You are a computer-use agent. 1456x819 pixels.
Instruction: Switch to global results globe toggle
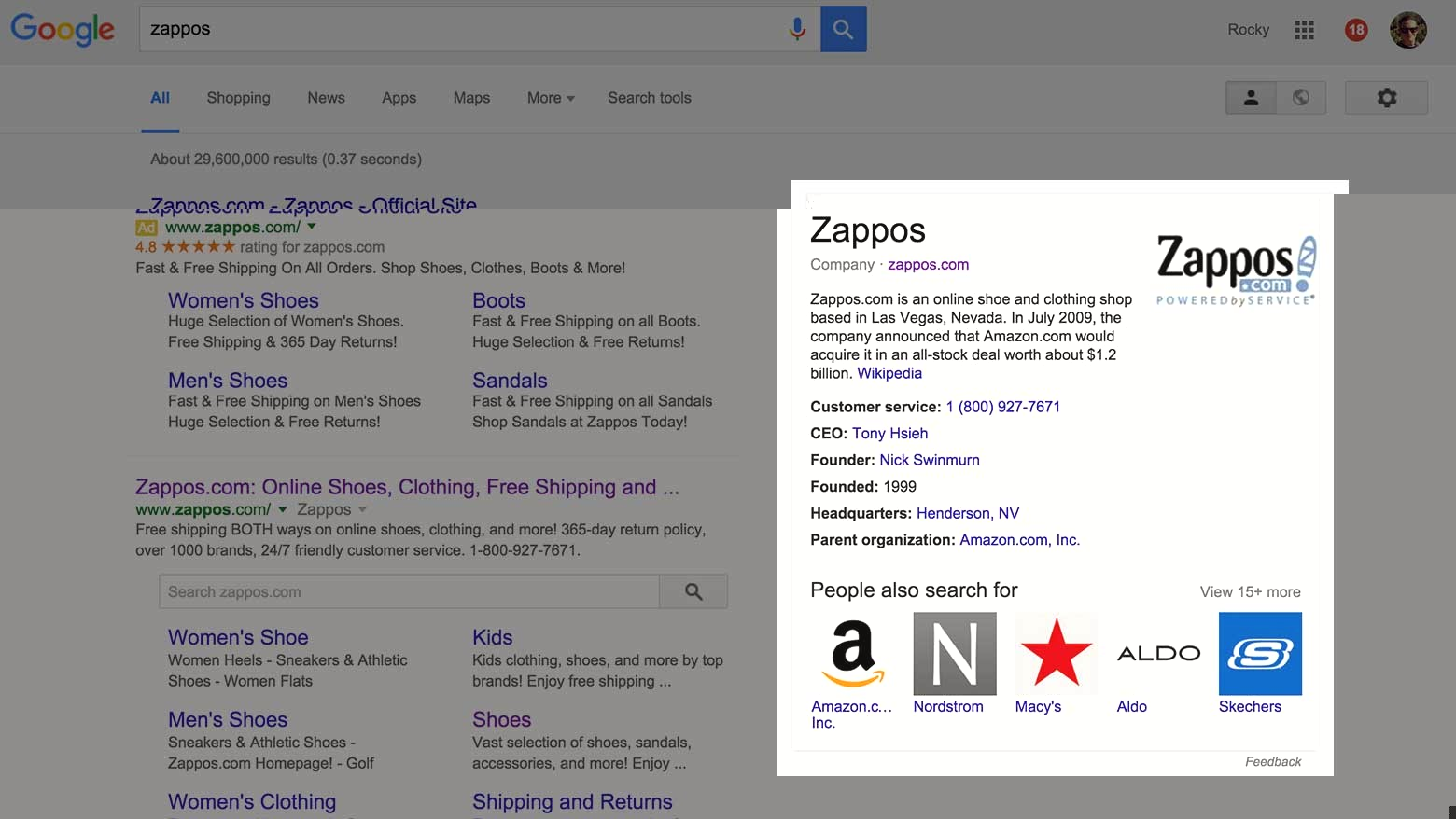coord(1301,98)
